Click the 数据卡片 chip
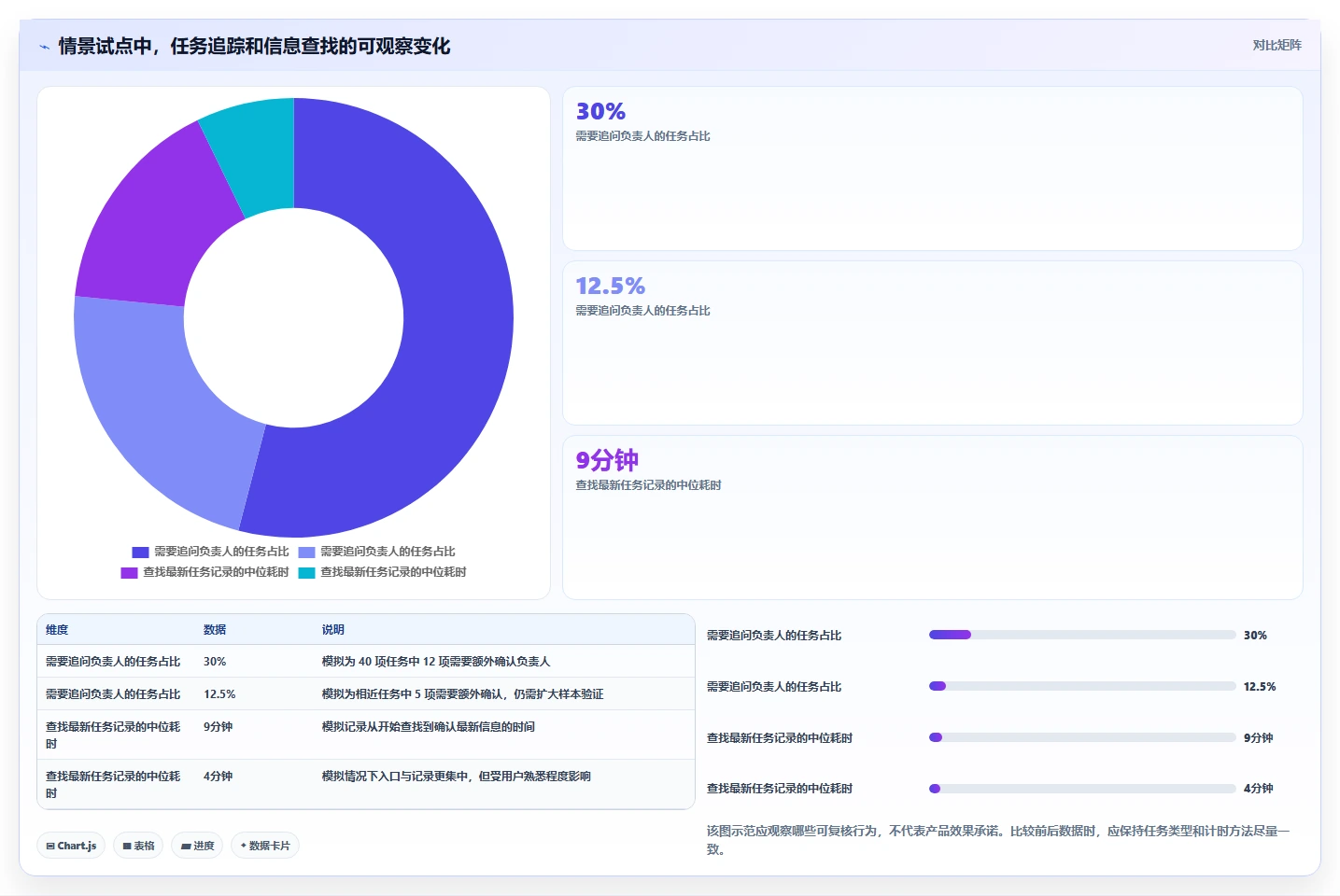 pyautogui.click(x=265, y=846)
